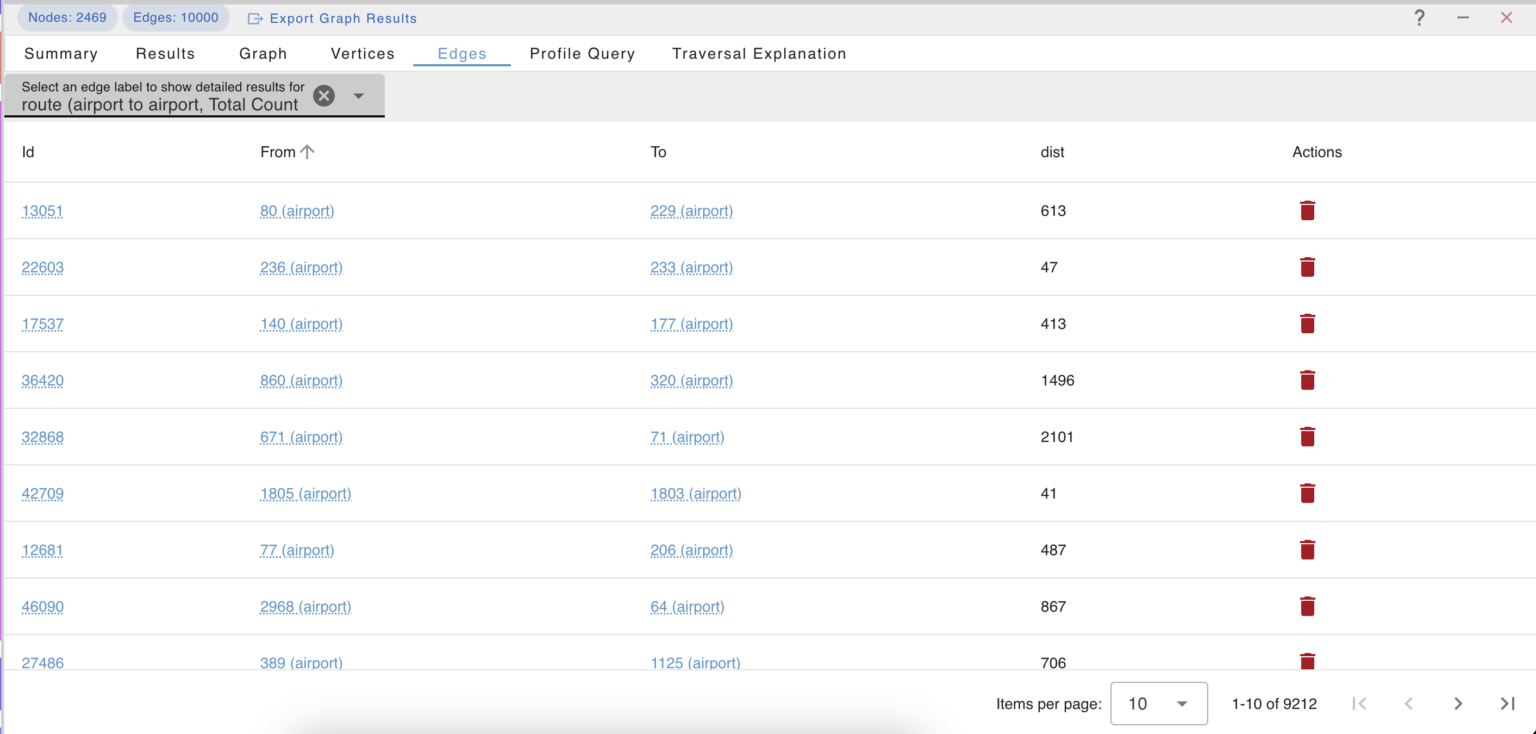
Task: Delete edge 27486 via the trash icon
Action: (1307, 662)
